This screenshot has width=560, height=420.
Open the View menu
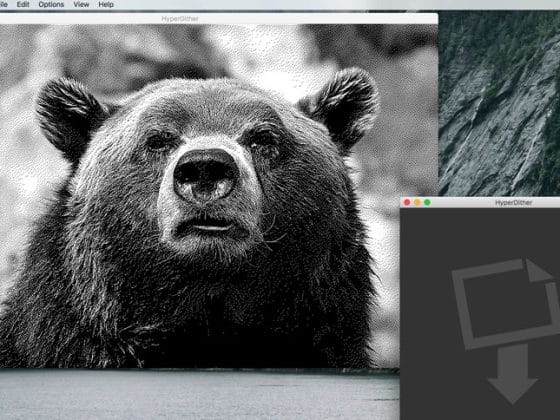[81, 4]
